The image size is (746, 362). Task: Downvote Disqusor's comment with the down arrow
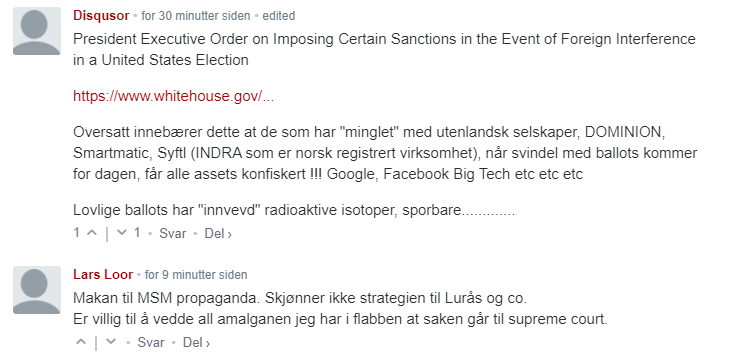(122, 233)
